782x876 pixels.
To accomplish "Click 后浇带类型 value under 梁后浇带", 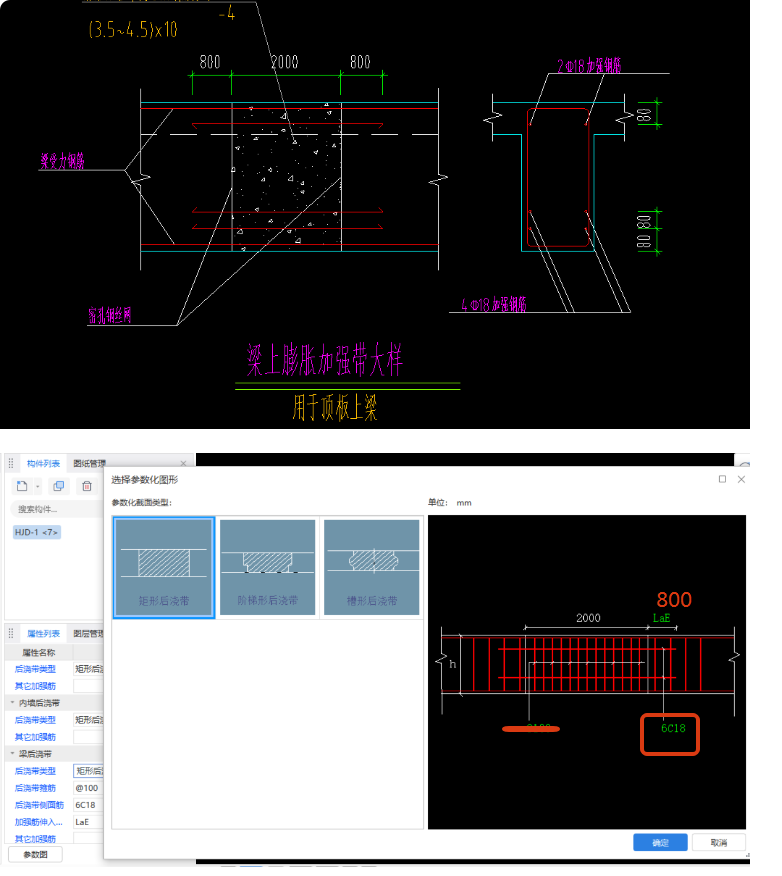I will point(88,770).
